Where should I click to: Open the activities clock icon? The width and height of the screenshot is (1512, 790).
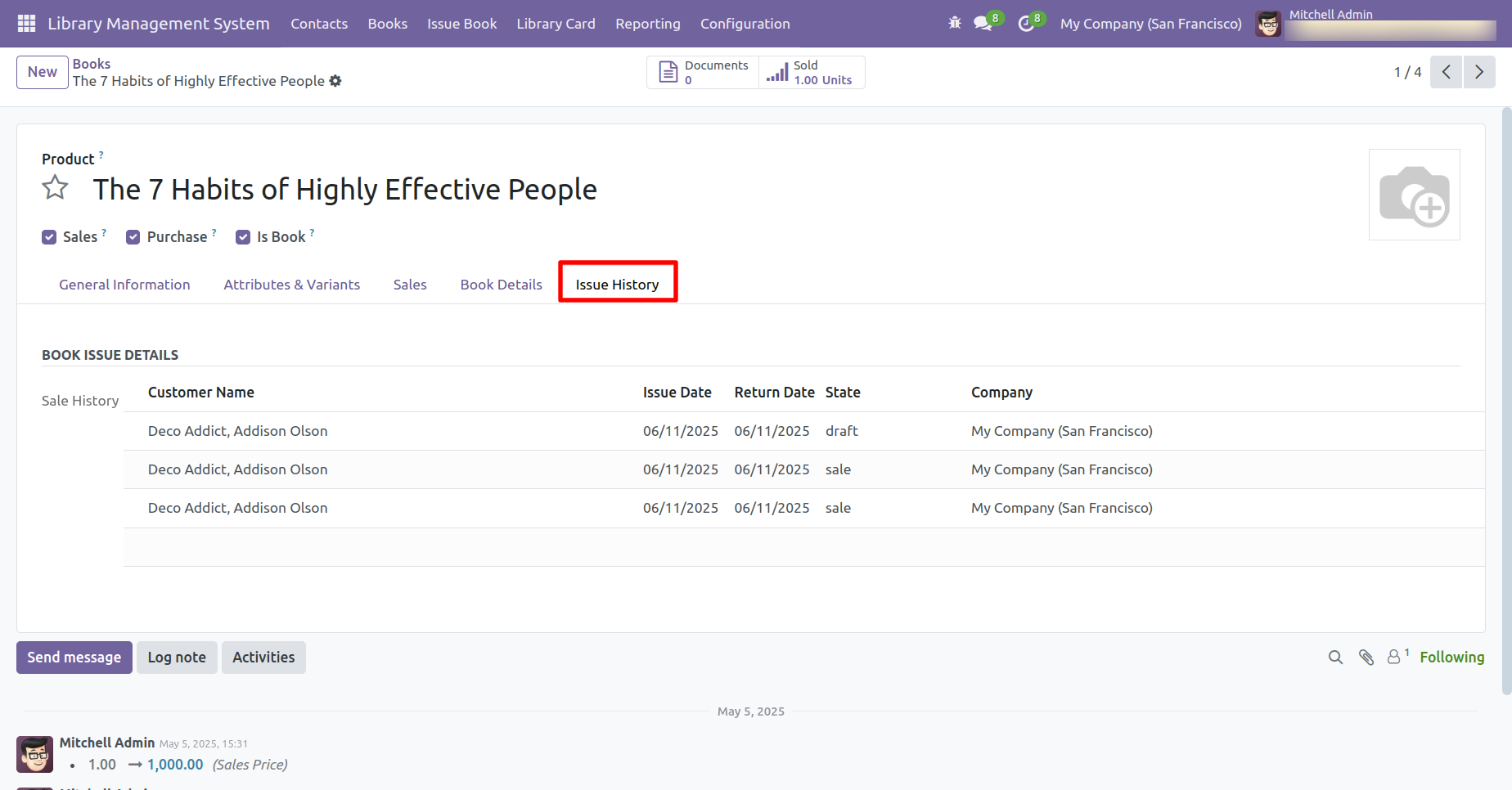point(1025,24)
